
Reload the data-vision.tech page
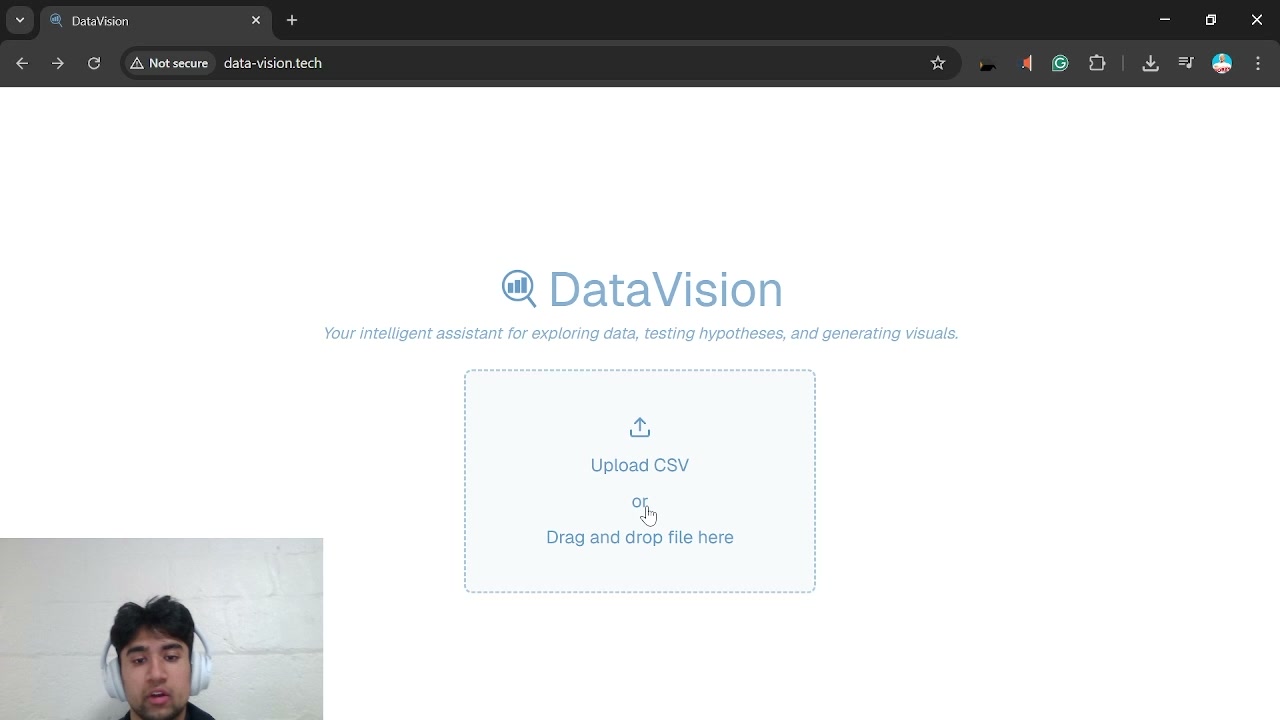click(94, 63)
